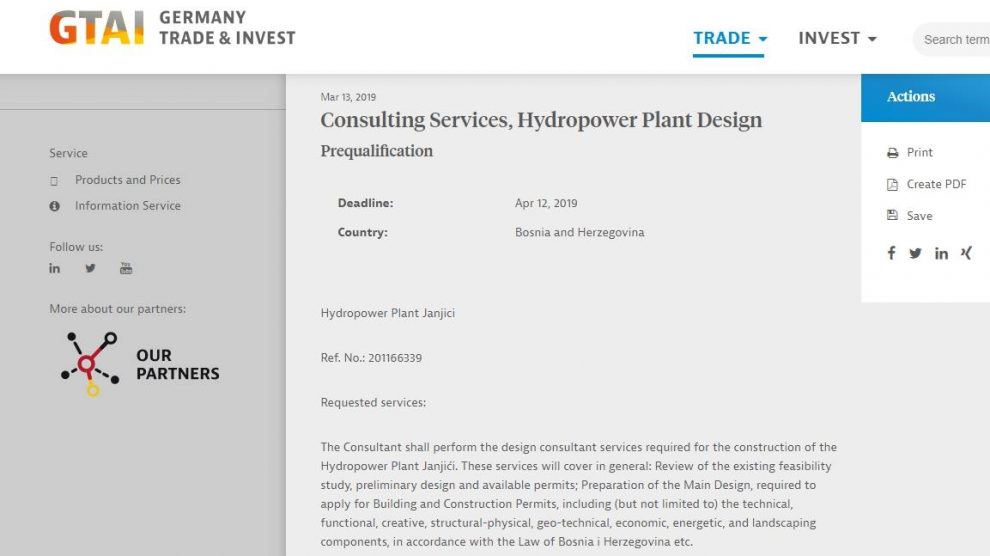Open the YouTube icon under Follow us
The width and height of the screenshot is (990, 556).
click(126, 268)
